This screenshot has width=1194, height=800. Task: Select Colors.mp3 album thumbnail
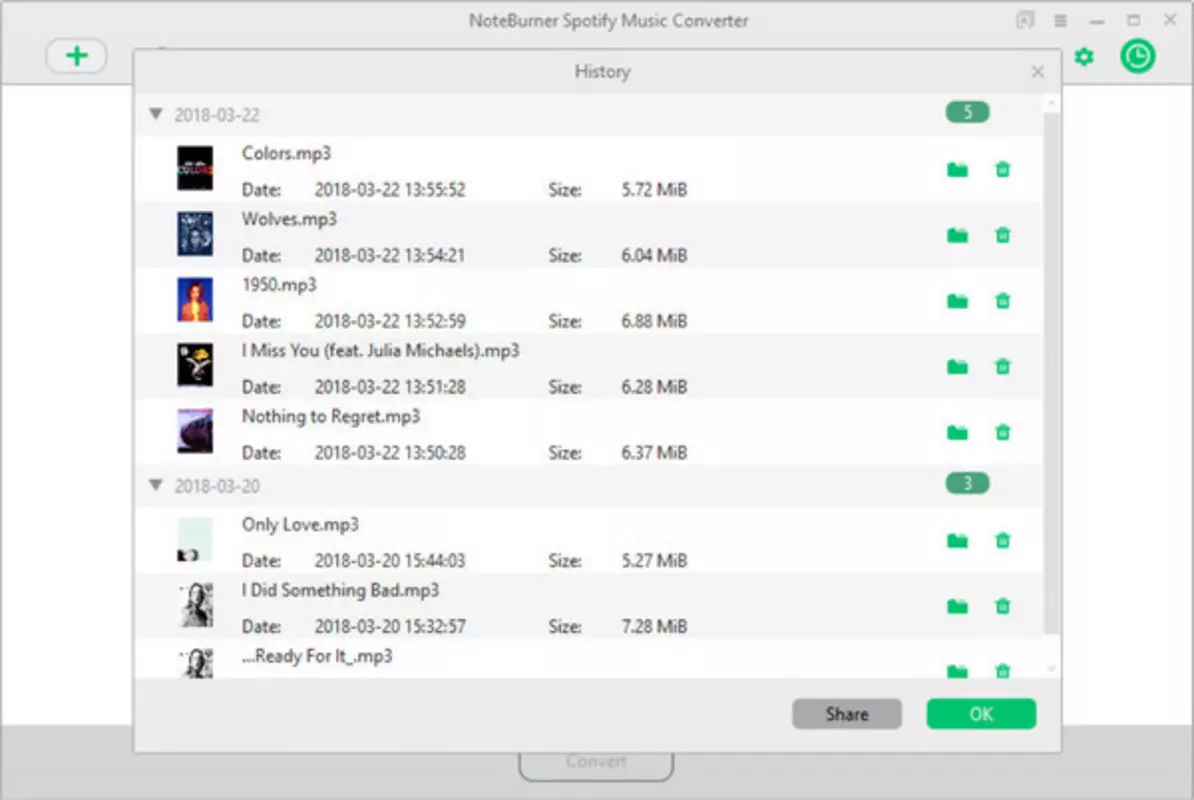pos(195,168)
